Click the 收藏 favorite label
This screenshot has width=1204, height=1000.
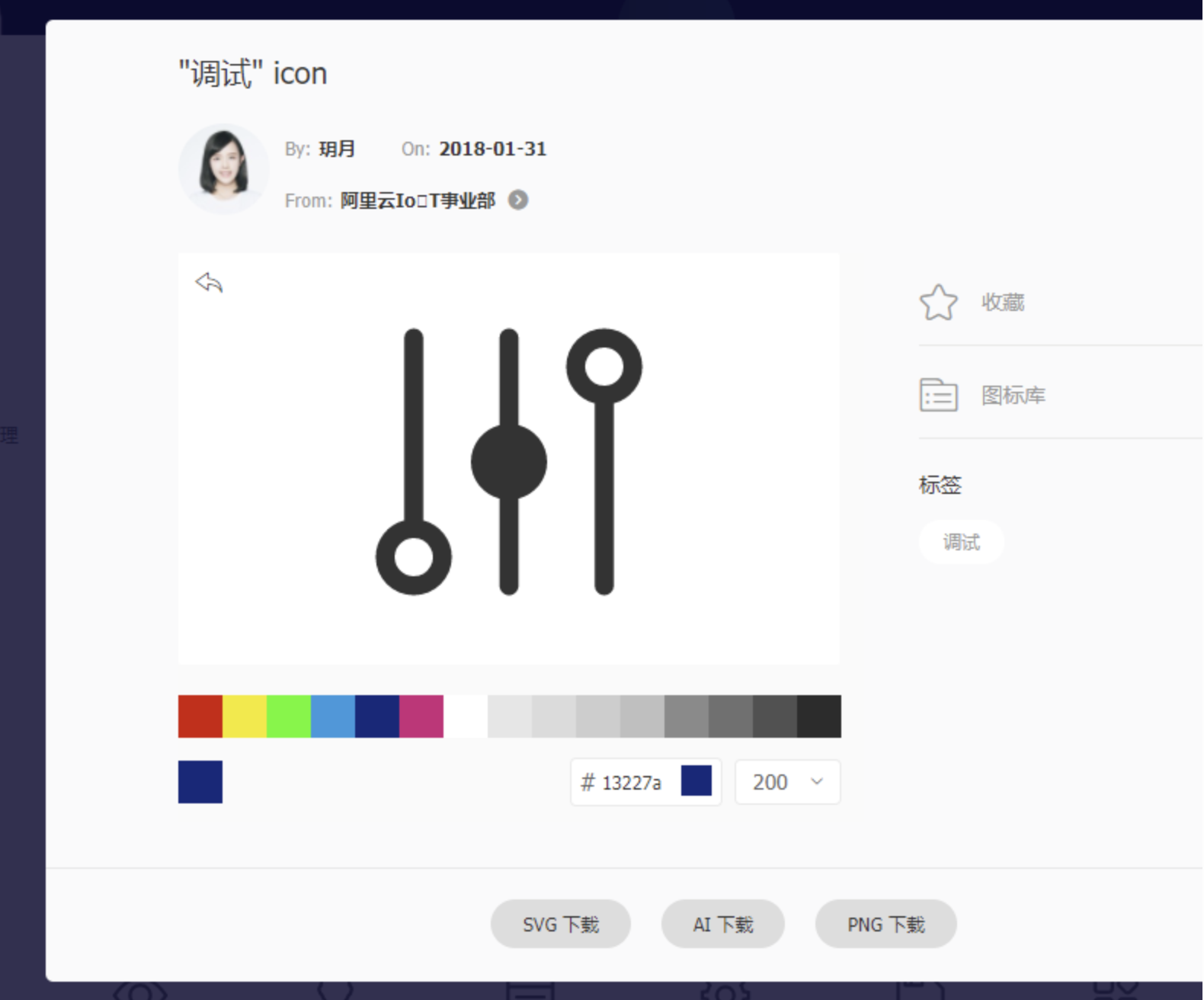(1002, 303)
